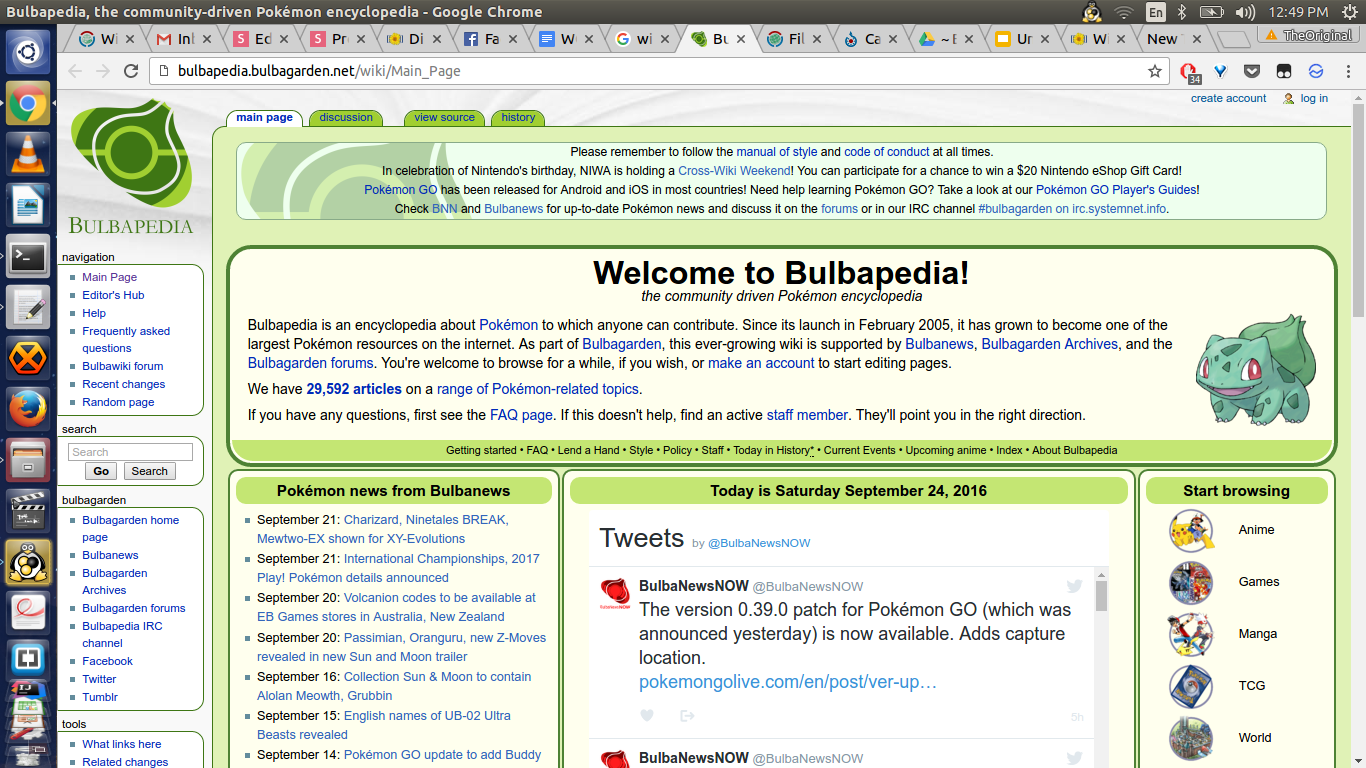Click the sidebar Search input field

130,452
